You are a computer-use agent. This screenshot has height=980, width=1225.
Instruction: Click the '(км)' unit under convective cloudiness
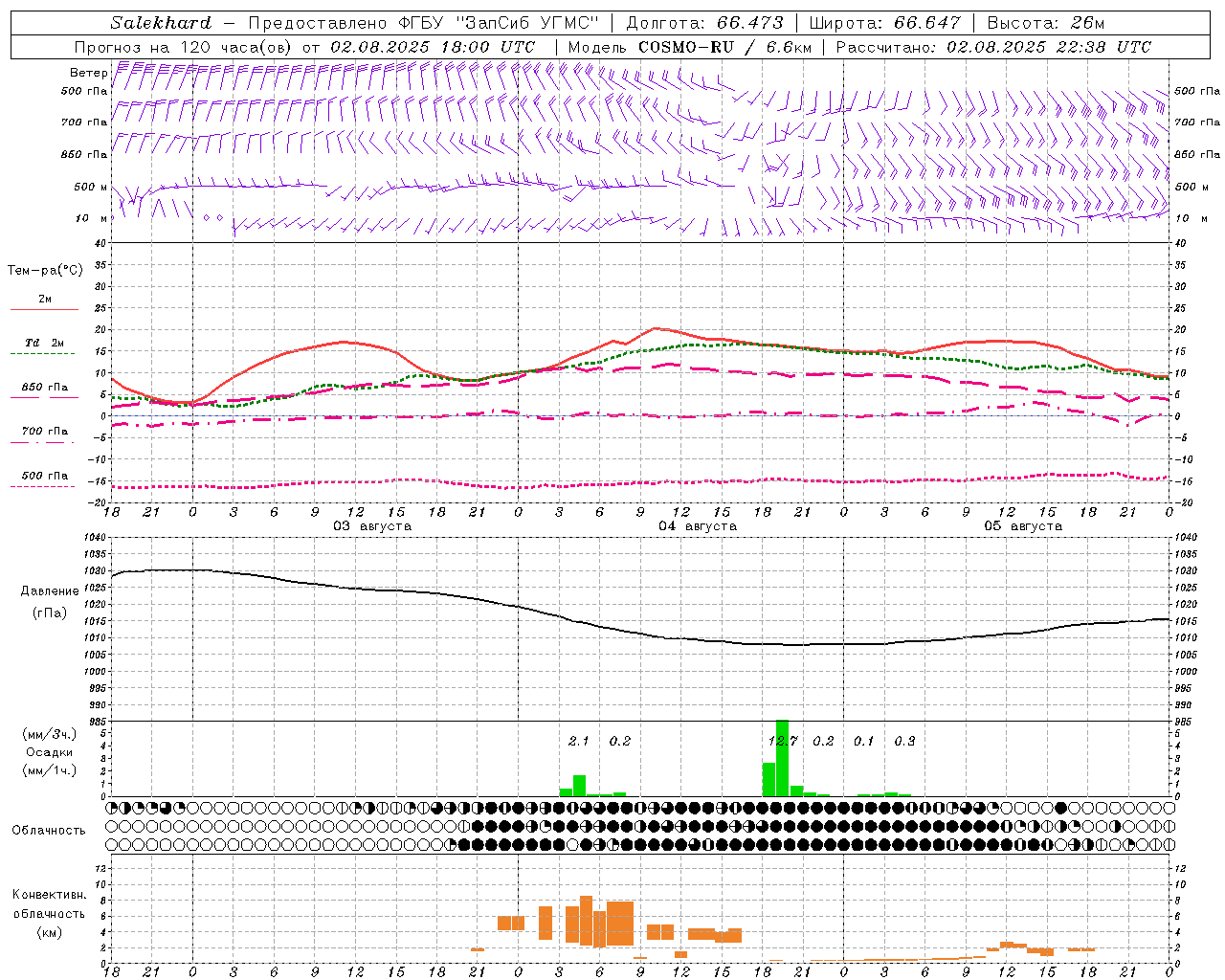[x=51, y=932]
